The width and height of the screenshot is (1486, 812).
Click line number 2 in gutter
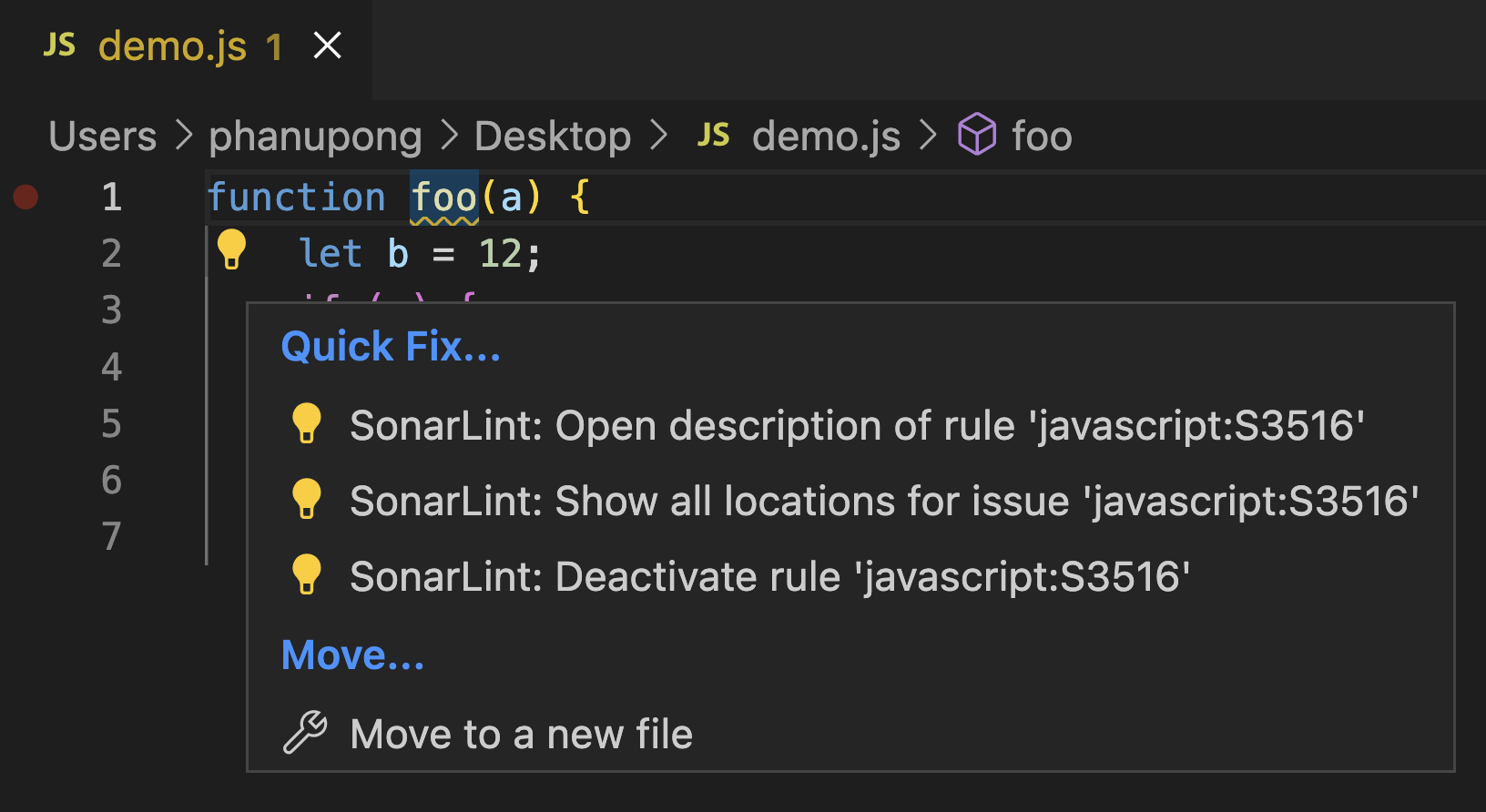click(x=111, y=254)
